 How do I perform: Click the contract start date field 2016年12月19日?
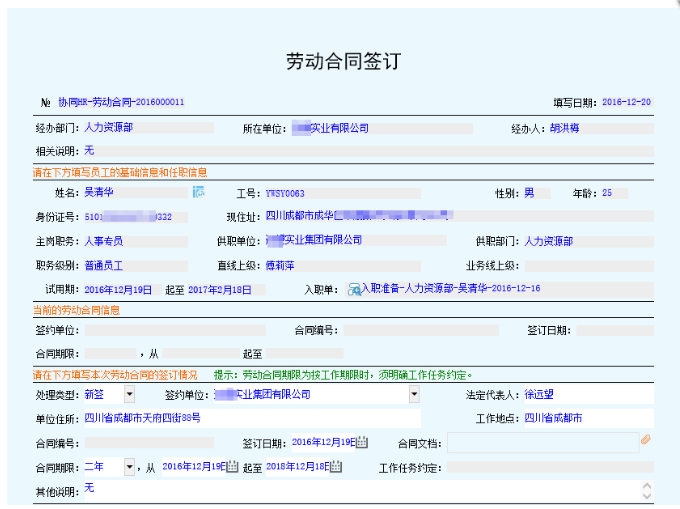194,467
